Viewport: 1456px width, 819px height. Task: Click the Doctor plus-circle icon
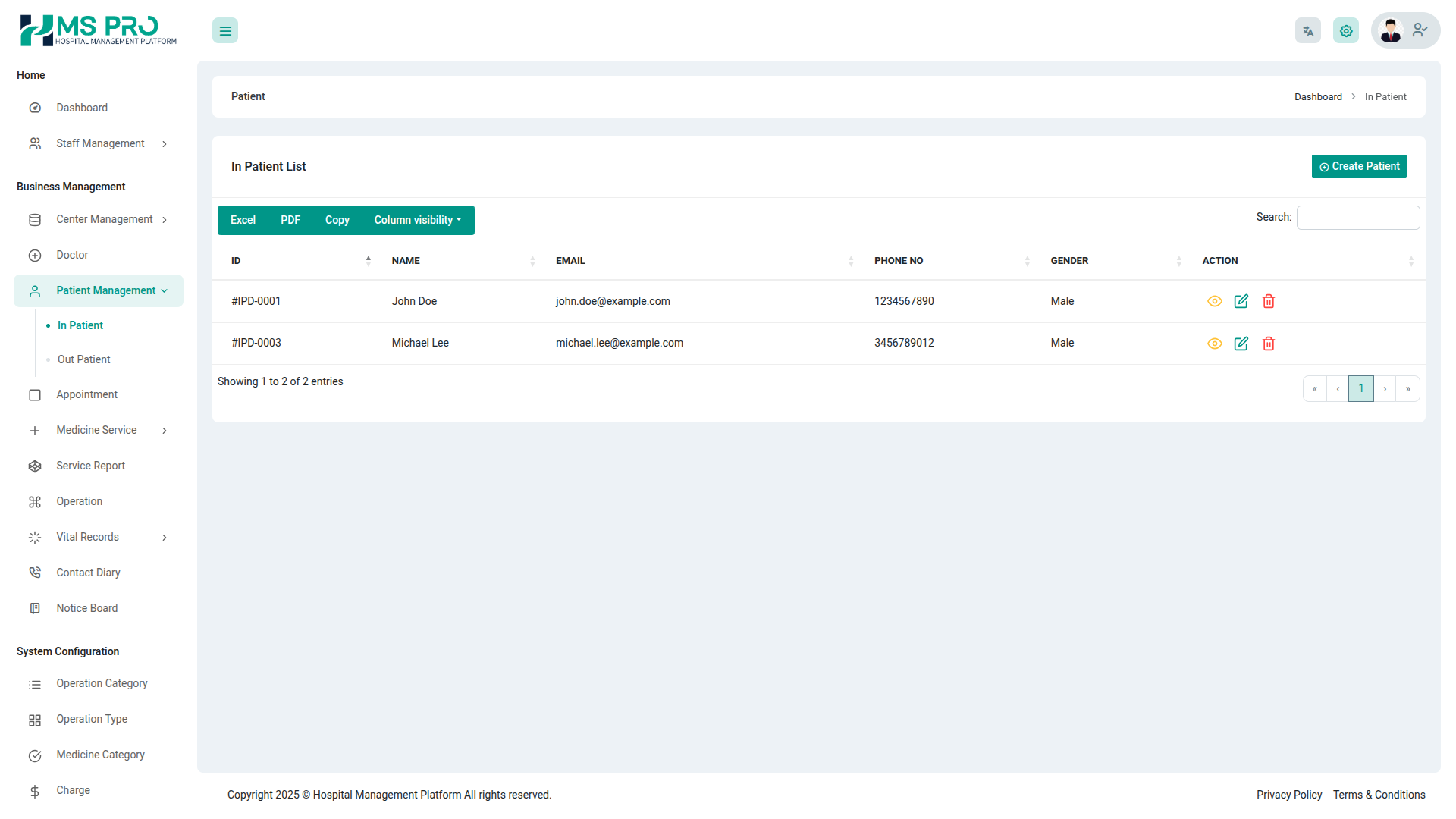point(35,256)
